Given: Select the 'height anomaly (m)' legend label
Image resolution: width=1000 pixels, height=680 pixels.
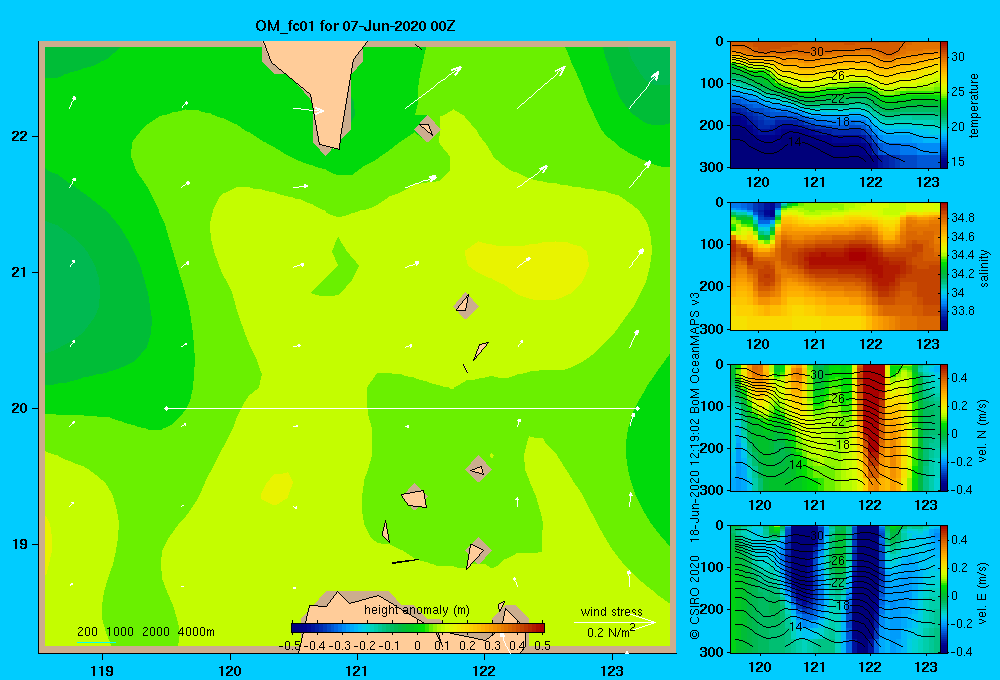Looking at the screenshot, I should pos(417,610).
